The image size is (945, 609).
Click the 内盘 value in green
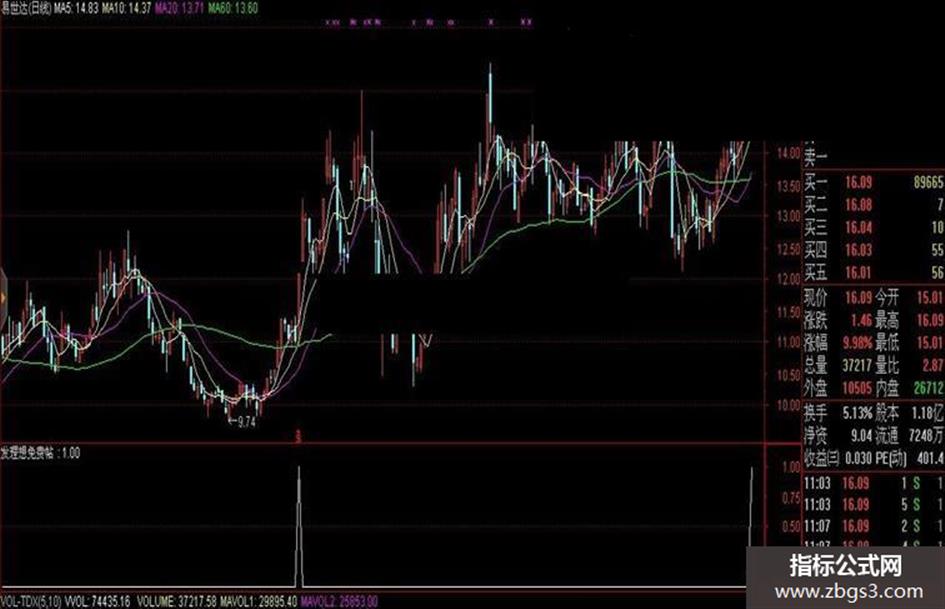pyautogui.click(x=929, y=388)
